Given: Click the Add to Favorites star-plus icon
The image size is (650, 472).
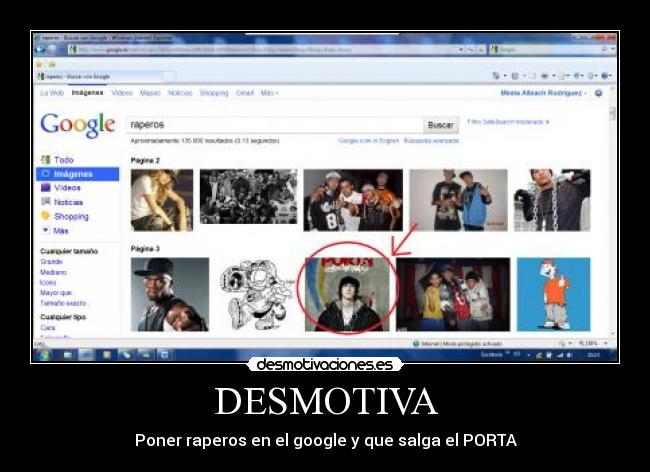Looking at the screenshot, I should 53,64.
